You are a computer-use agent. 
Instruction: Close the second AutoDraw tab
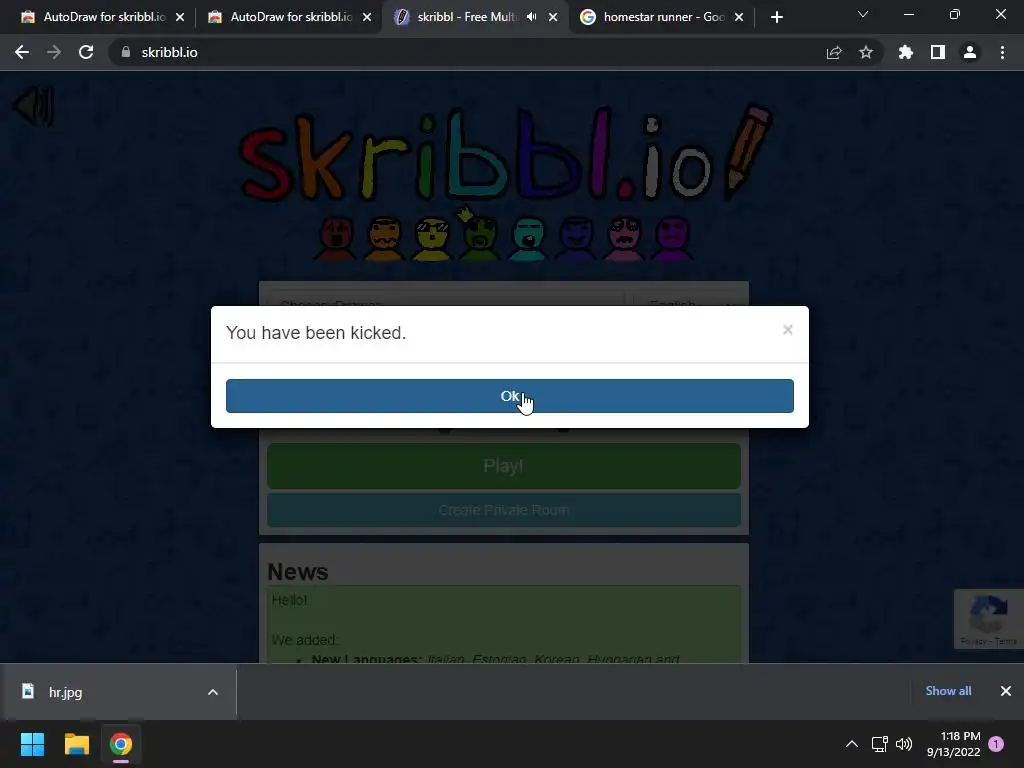tap(367, 17)
